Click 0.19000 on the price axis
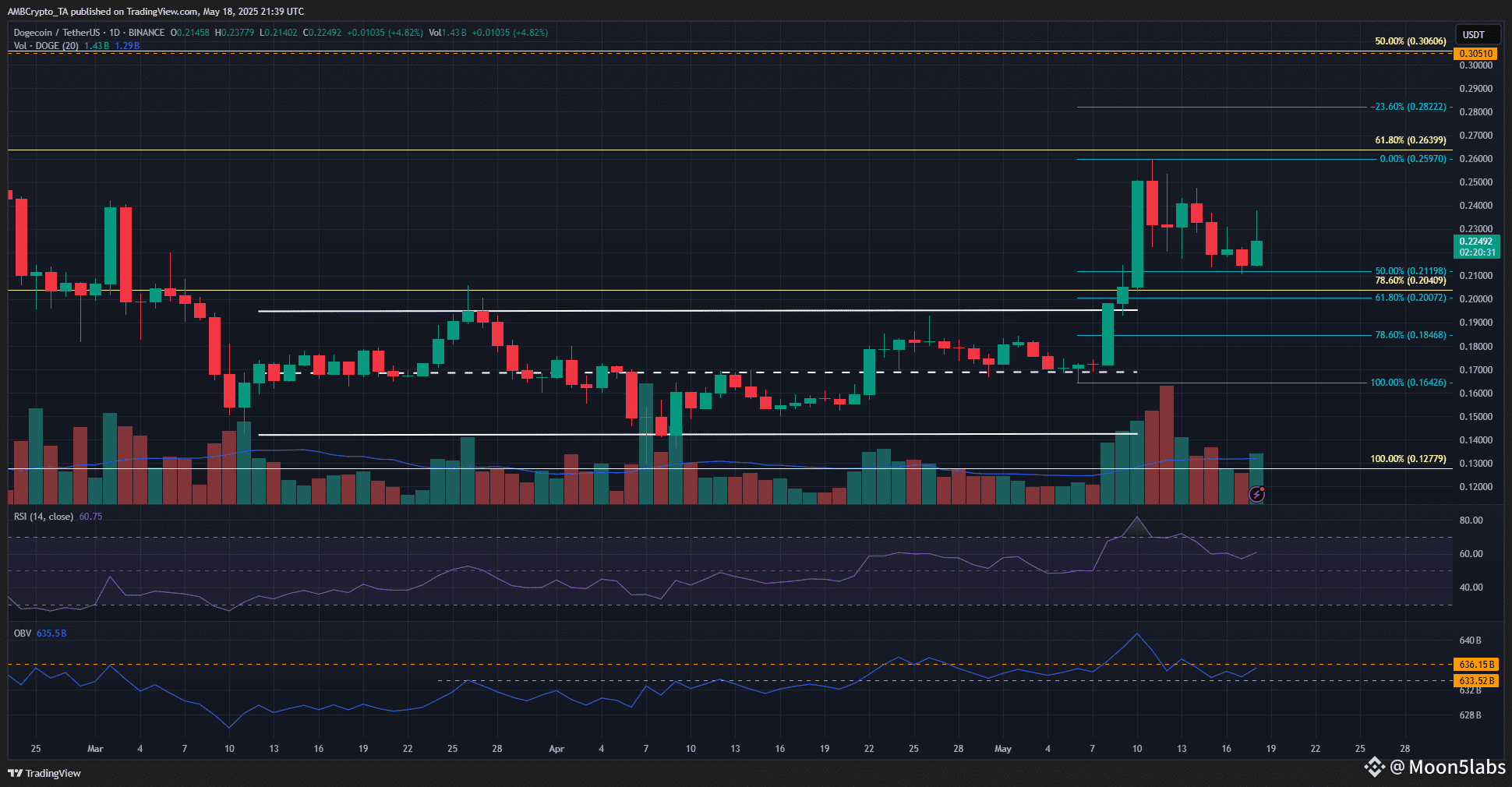Viewport: 1512px width, 787px height. 1476,323
